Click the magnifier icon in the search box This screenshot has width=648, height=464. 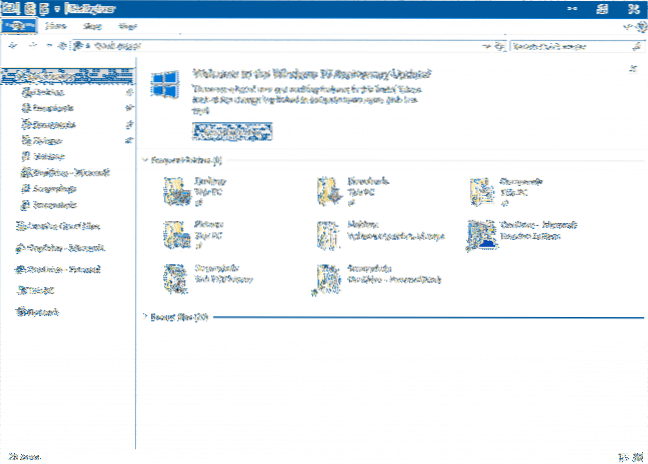636,46
